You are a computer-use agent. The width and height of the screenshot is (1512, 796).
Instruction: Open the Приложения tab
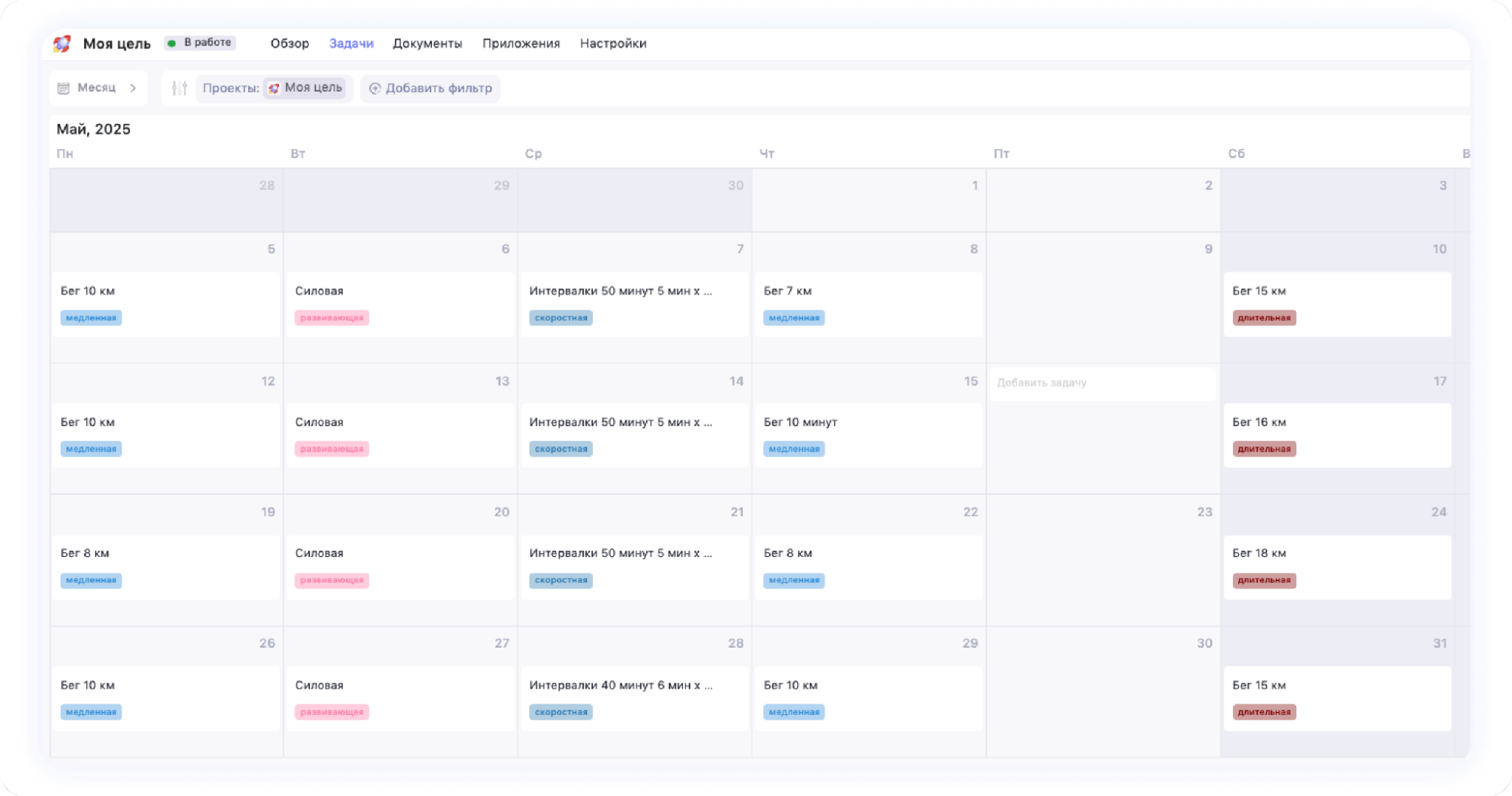pyautogui.click(x=521, y=44)
